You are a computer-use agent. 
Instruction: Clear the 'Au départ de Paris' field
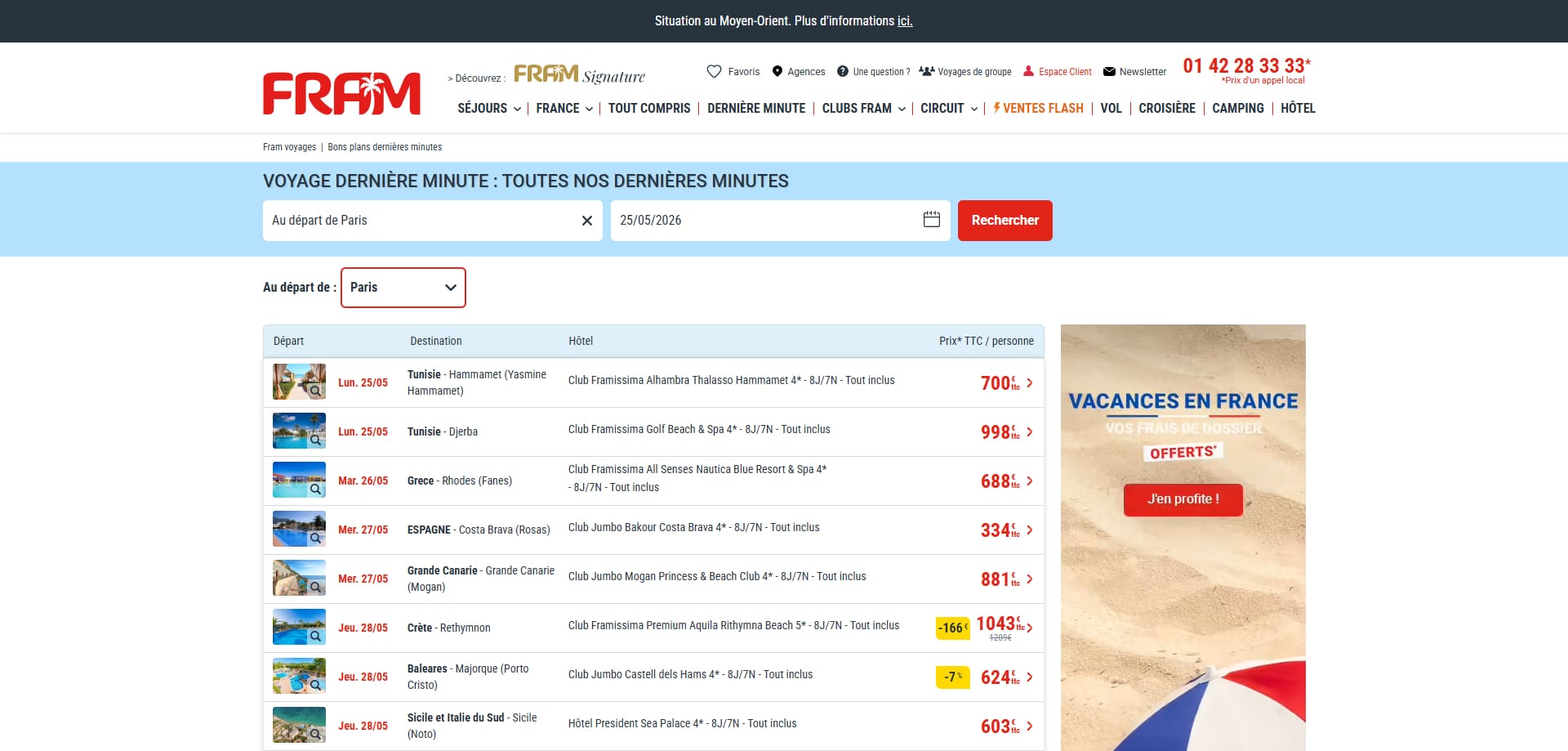tap(586, 221)
